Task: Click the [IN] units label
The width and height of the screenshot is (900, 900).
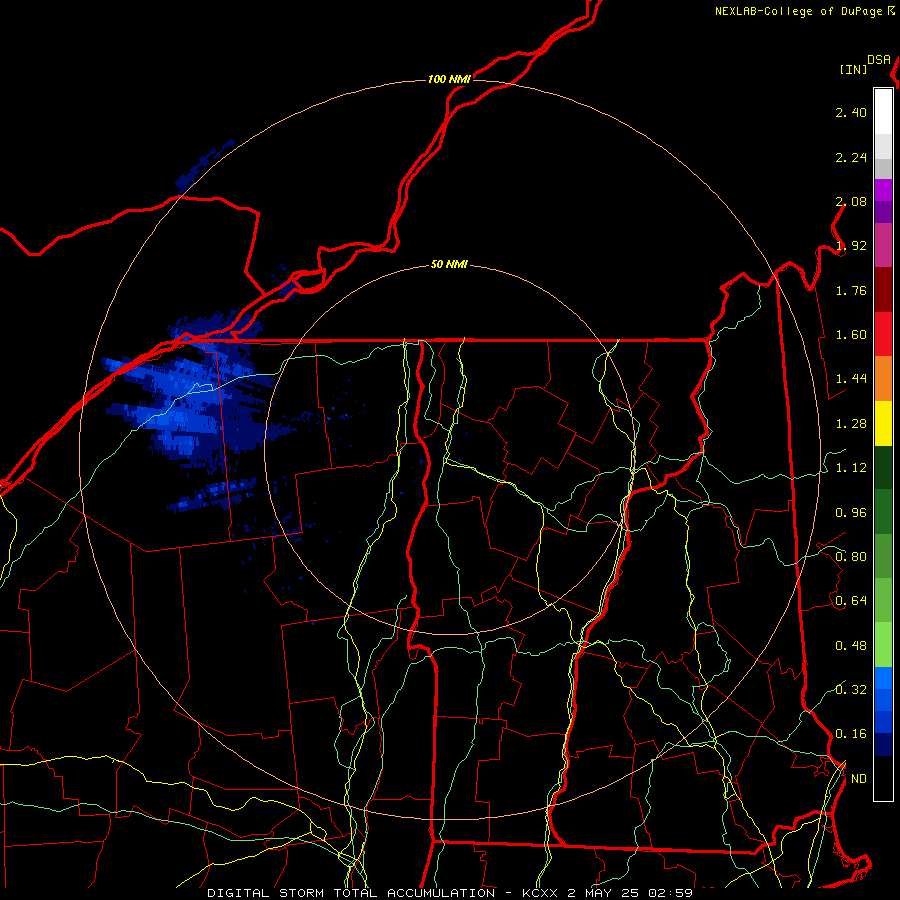Action: (x=853, y=69)
